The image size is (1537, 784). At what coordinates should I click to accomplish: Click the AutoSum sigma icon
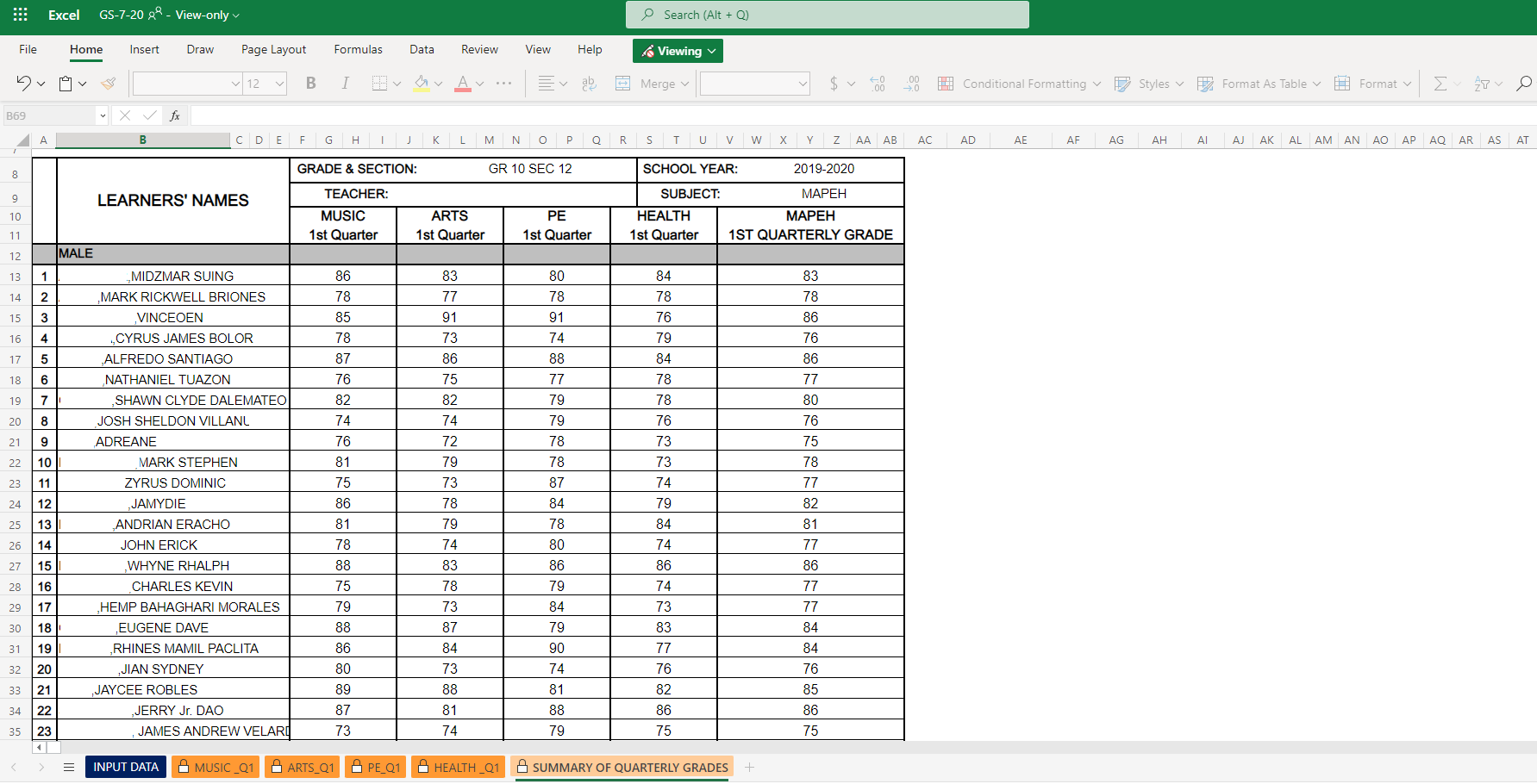point(1440,84)
